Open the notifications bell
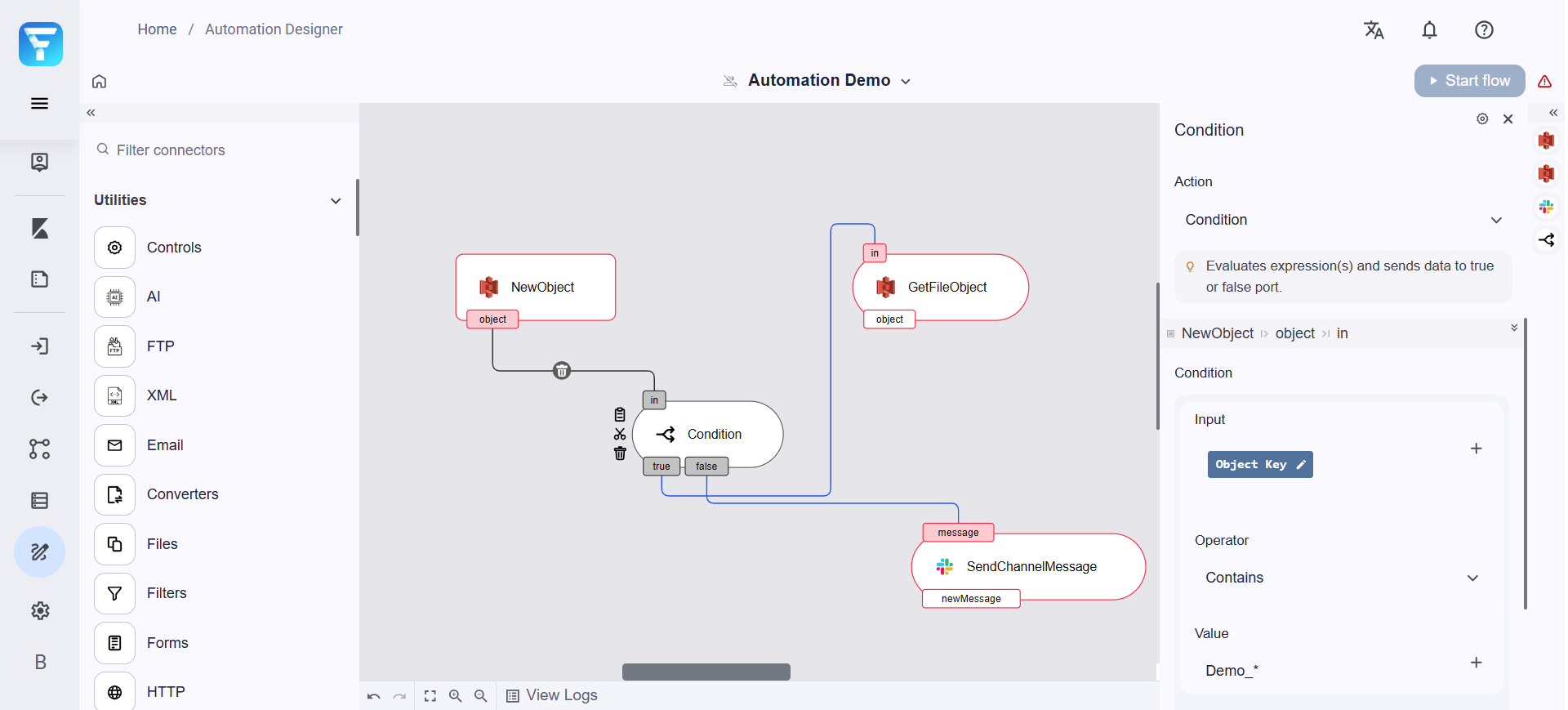1568x710 pixels. click(x=1429, y=30)
